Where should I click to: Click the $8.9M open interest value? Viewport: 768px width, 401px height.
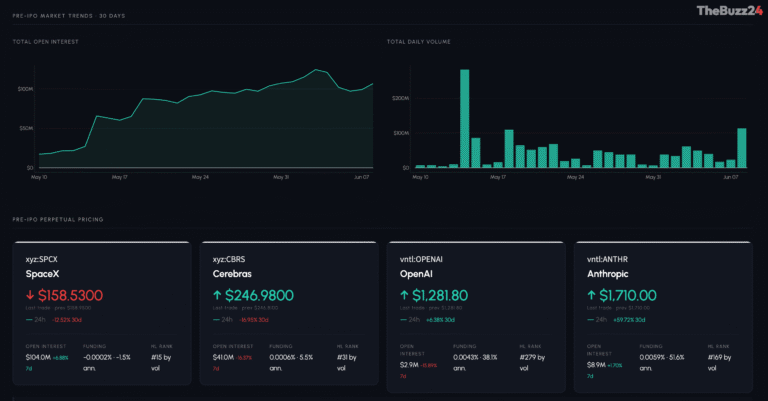tap(597, 365)
